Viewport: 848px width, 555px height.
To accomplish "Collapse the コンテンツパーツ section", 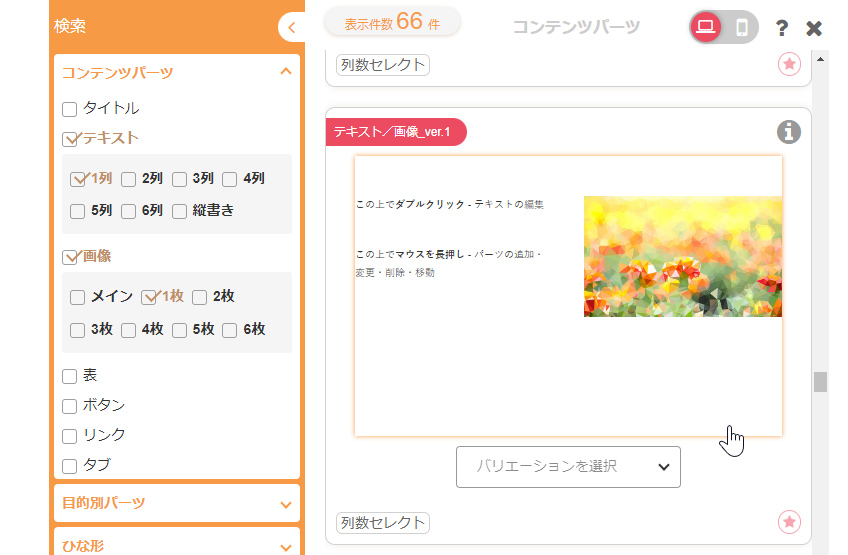I will click(286, 72).
